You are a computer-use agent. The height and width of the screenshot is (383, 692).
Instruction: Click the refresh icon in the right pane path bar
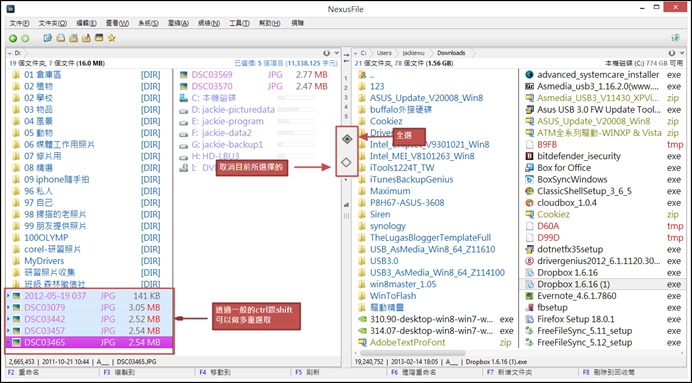click(672, 53)
